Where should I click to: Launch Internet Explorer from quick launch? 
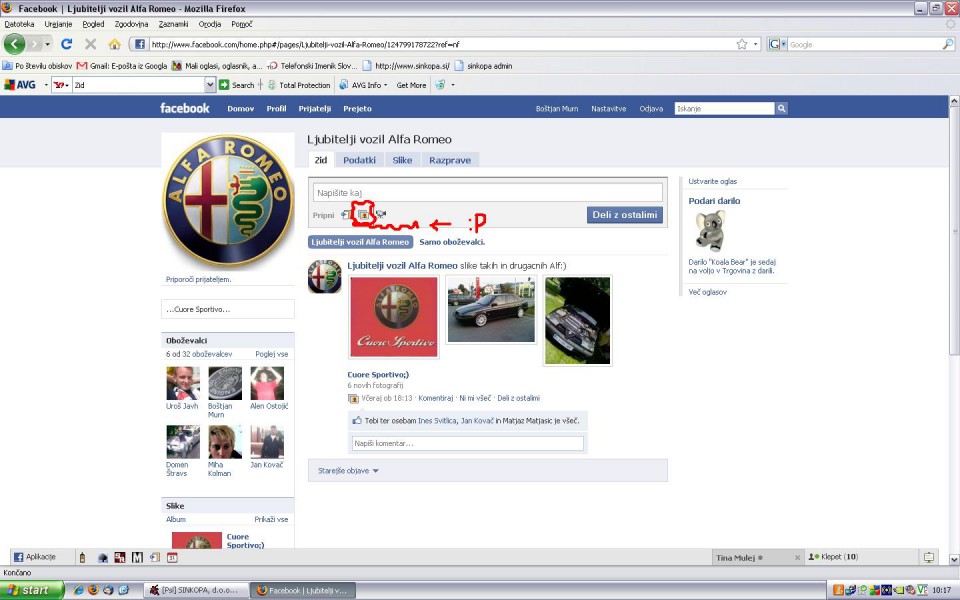click(x=78, y=590)
